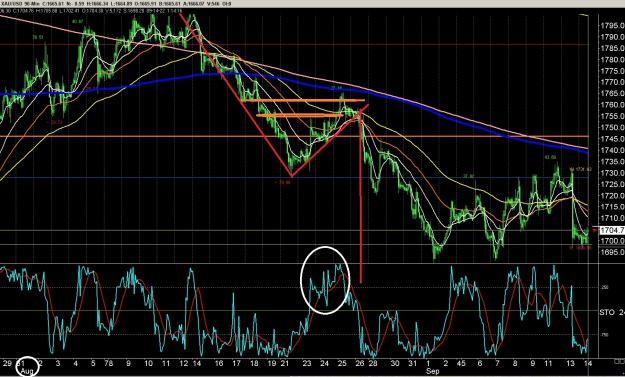This screenshot has width=625, height=377.
Task: Click the 1790.0 price axis label
Action: (613, 37)
